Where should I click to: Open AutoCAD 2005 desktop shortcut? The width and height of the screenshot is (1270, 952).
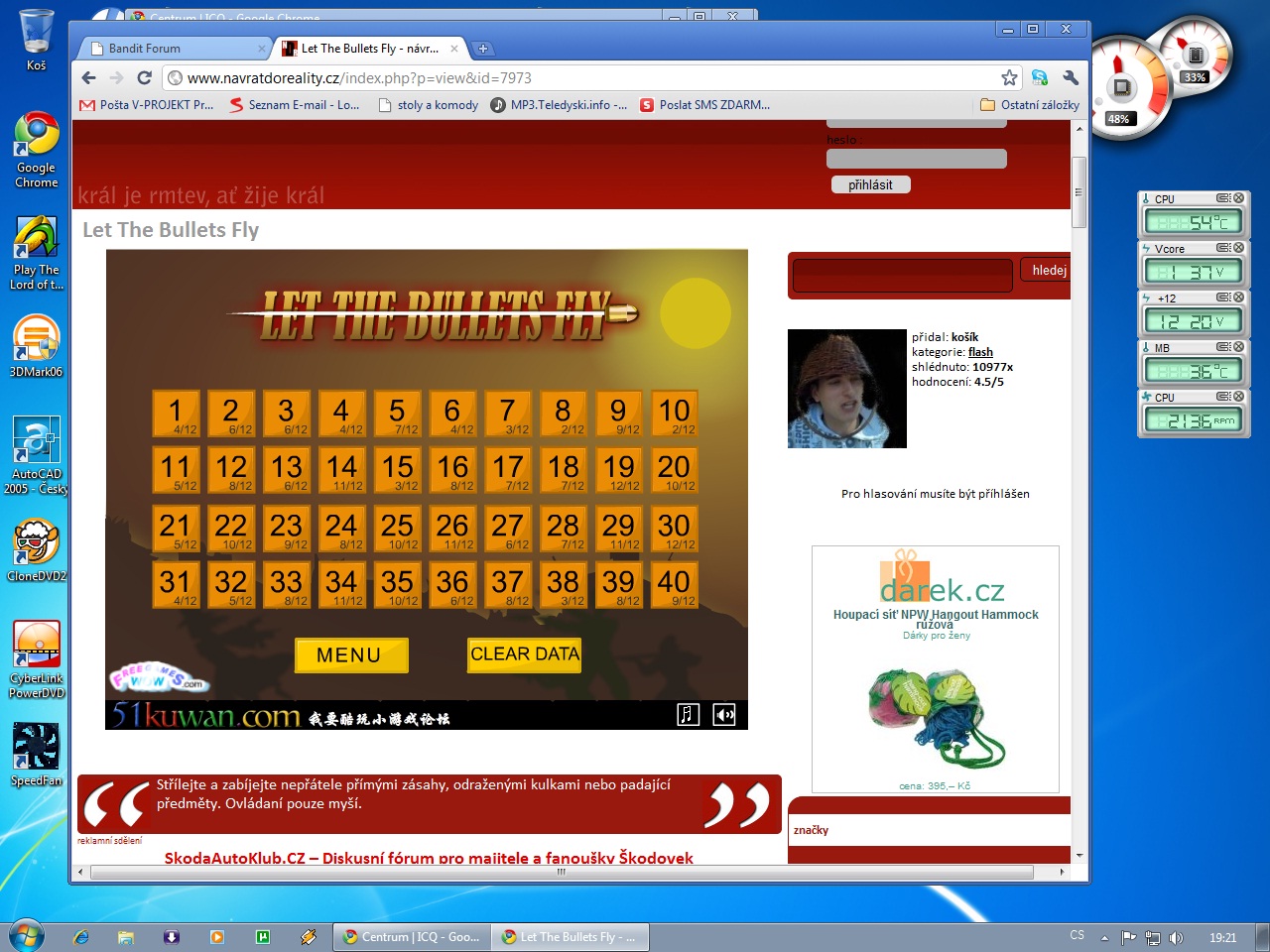(36, 455)
